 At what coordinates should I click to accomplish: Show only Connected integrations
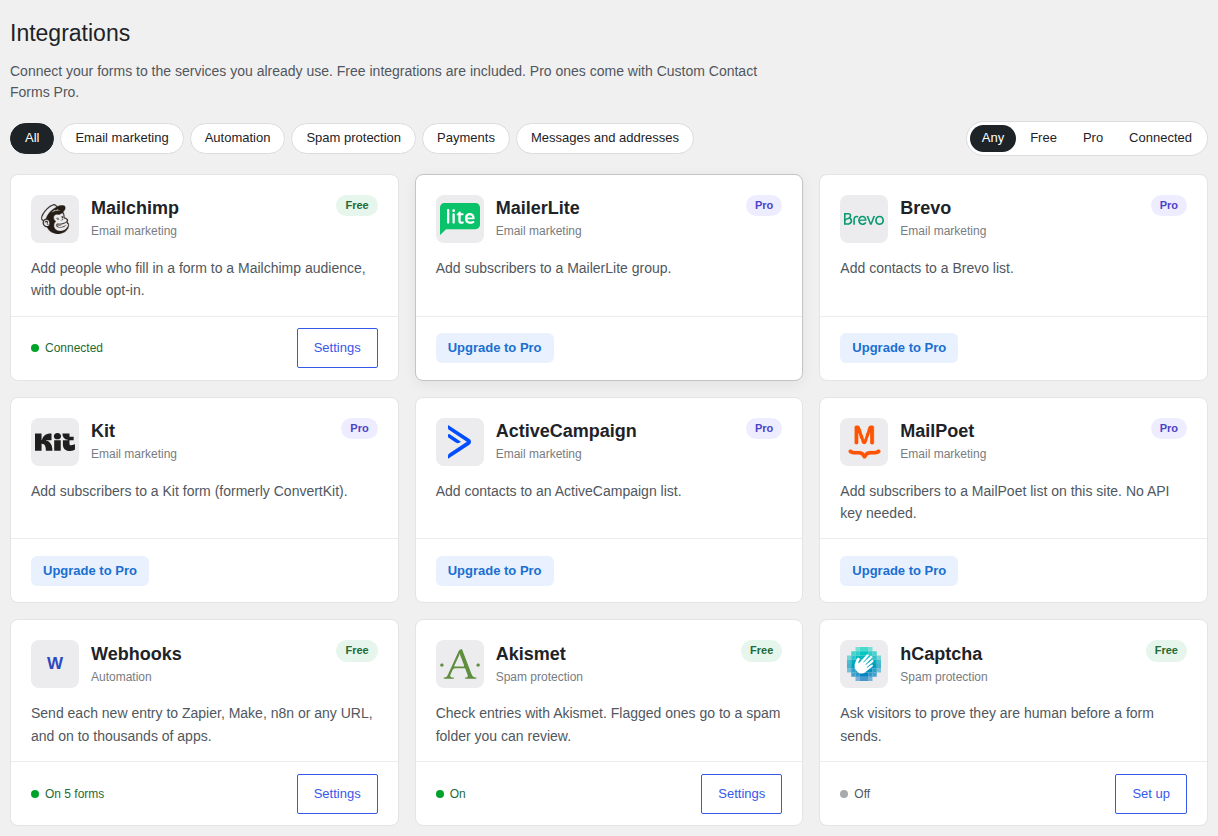(x=1160, y=138)
